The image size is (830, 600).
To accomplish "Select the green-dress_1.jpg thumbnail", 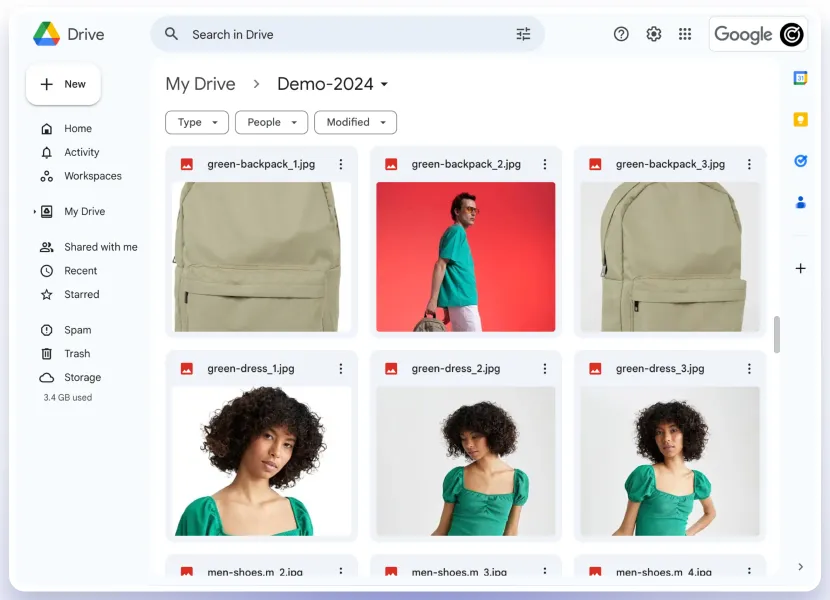I will point(261,461).
